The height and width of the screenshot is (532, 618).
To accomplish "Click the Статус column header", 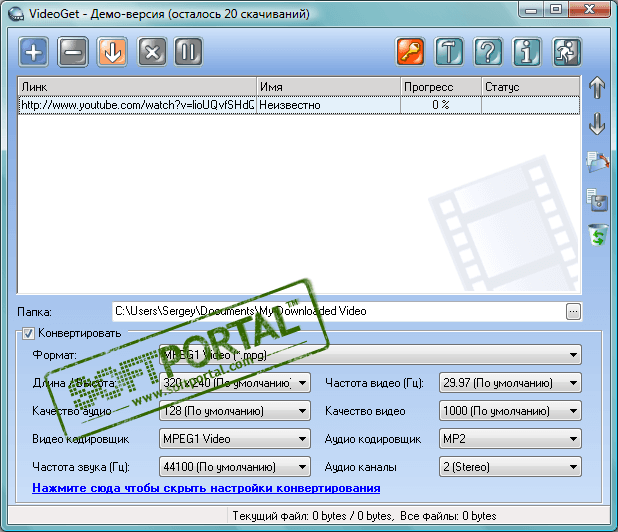I will click(x=531, y=87).
